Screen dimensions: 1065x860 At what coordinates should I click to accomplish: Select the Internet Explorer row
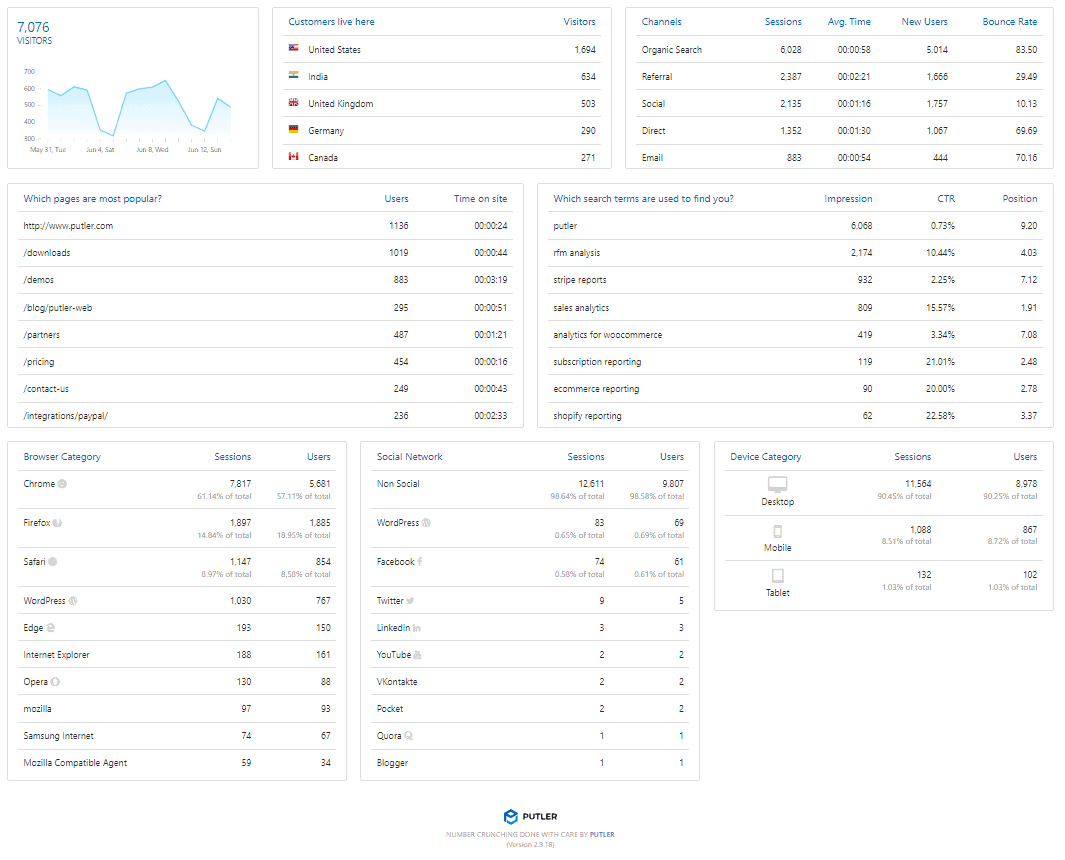tap(177, 655)
